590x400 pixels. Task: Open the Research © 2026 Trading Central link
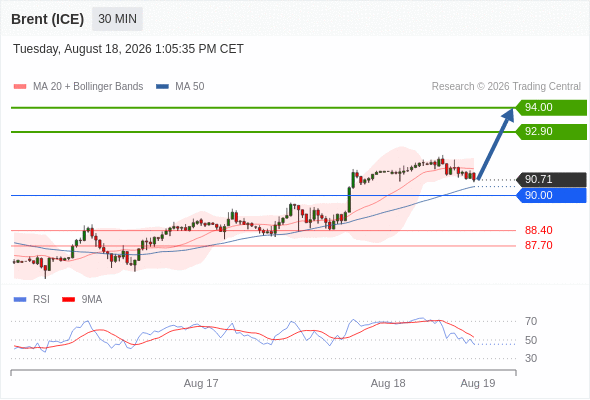point(506,87)
